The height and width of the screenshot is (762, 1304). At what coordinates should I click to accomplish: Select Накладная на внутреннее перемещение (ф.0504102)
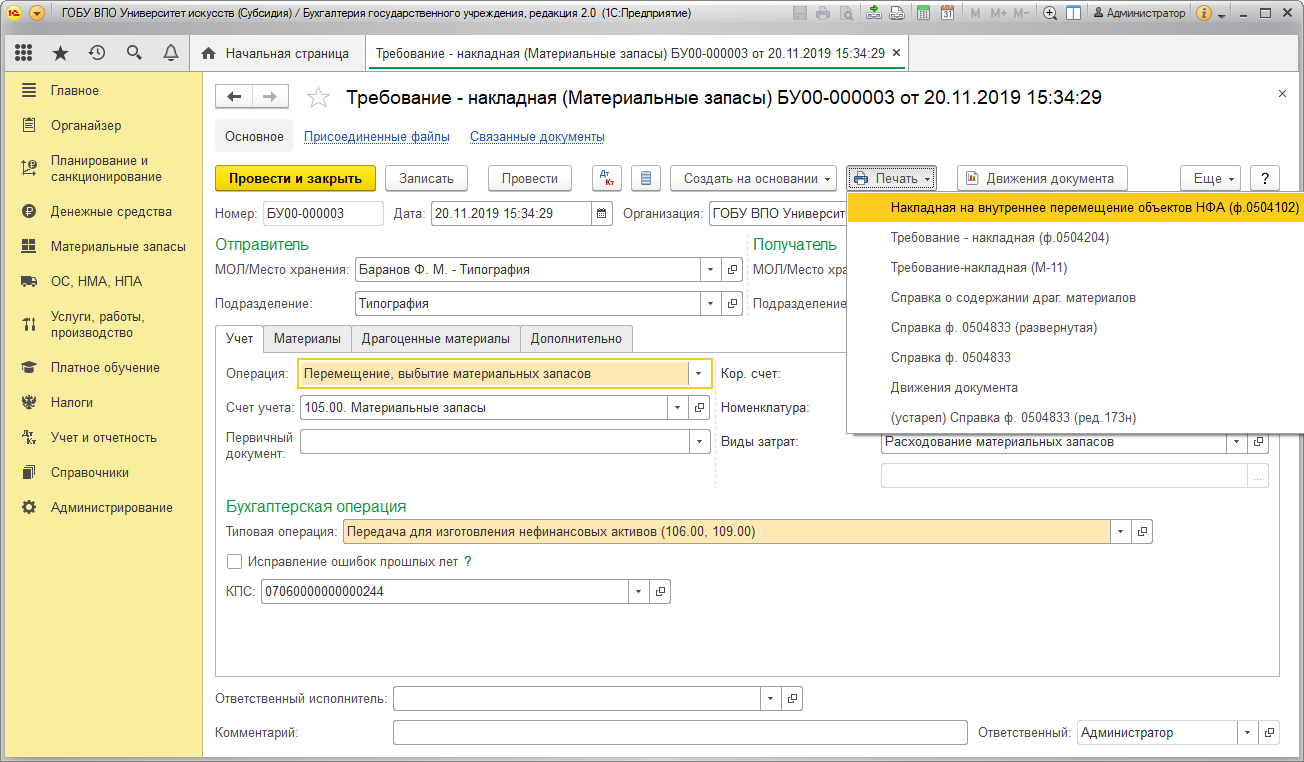1076,207
